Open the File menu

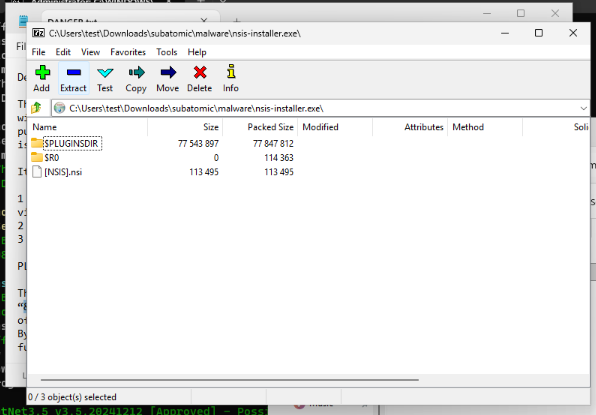[x=38, y=52]
